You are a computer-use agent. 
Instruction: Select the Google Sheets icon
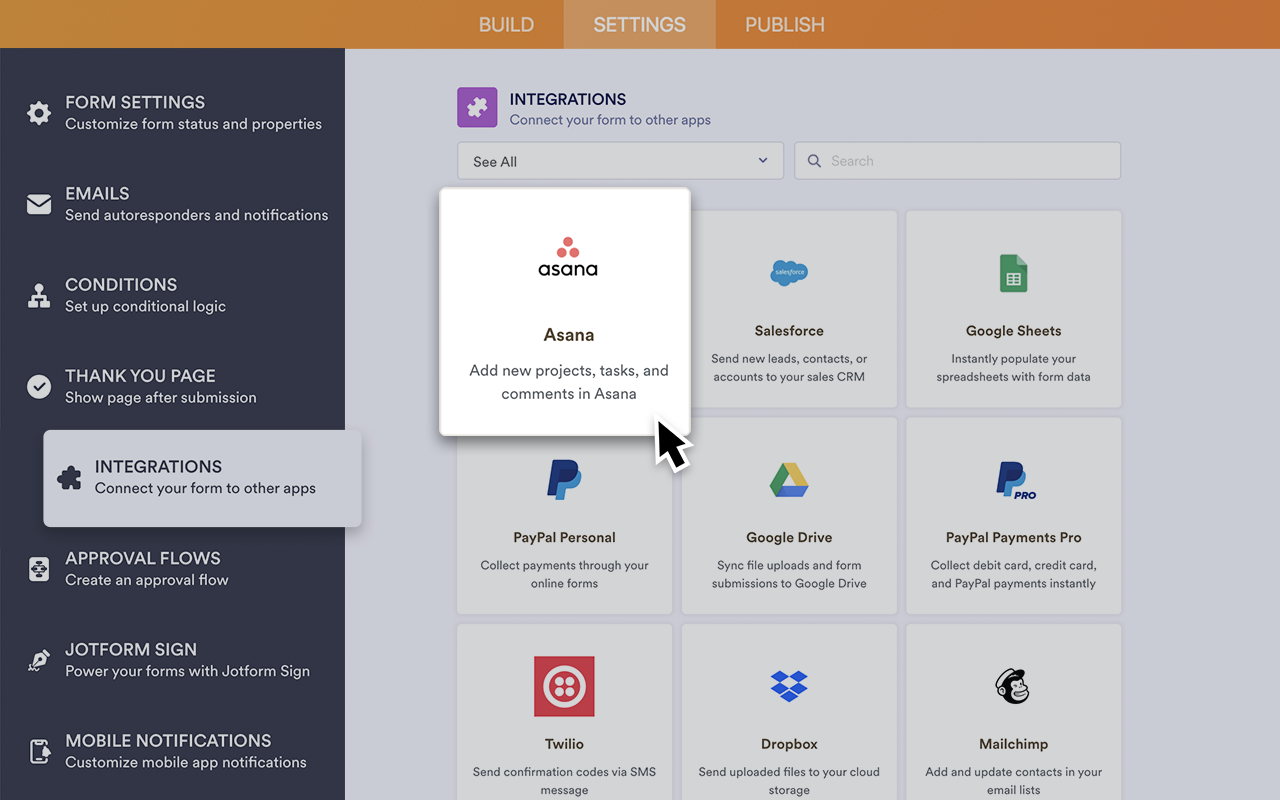tap(1013, 272)
